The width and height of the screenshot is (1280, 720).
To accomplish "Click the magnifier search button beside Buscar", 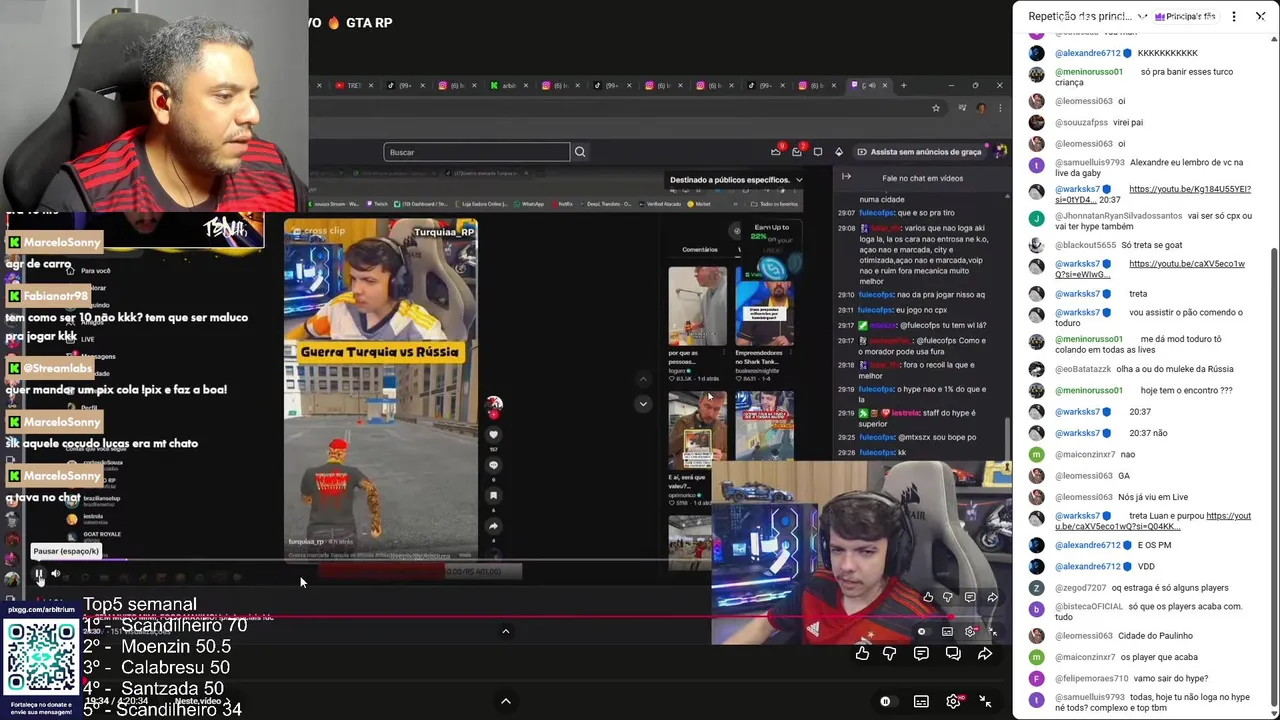I will pyautogui.click(x=580, y=152).
